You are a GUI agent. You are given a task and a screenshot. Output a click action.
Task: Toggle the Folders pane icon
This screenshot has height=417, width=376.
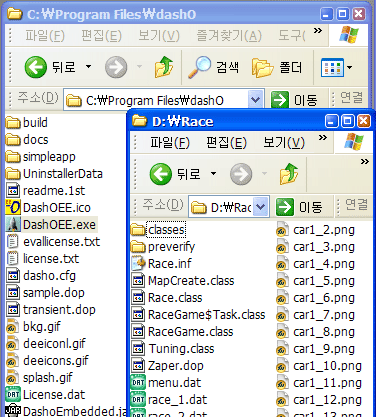(x=262, y=68)
